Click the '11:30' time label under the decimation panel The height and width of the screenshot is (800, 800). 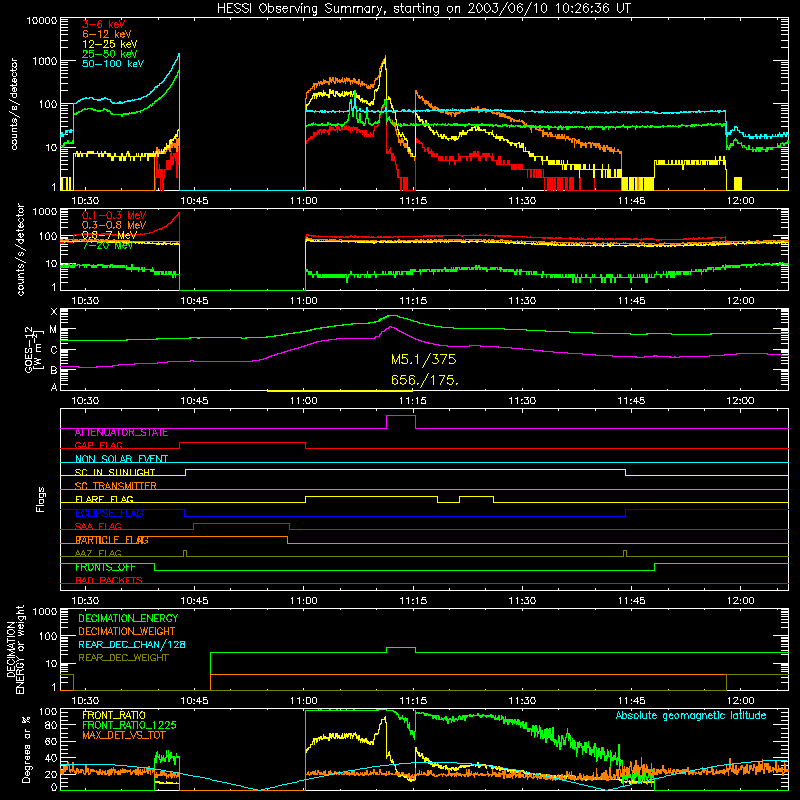[x=522, y=701]
